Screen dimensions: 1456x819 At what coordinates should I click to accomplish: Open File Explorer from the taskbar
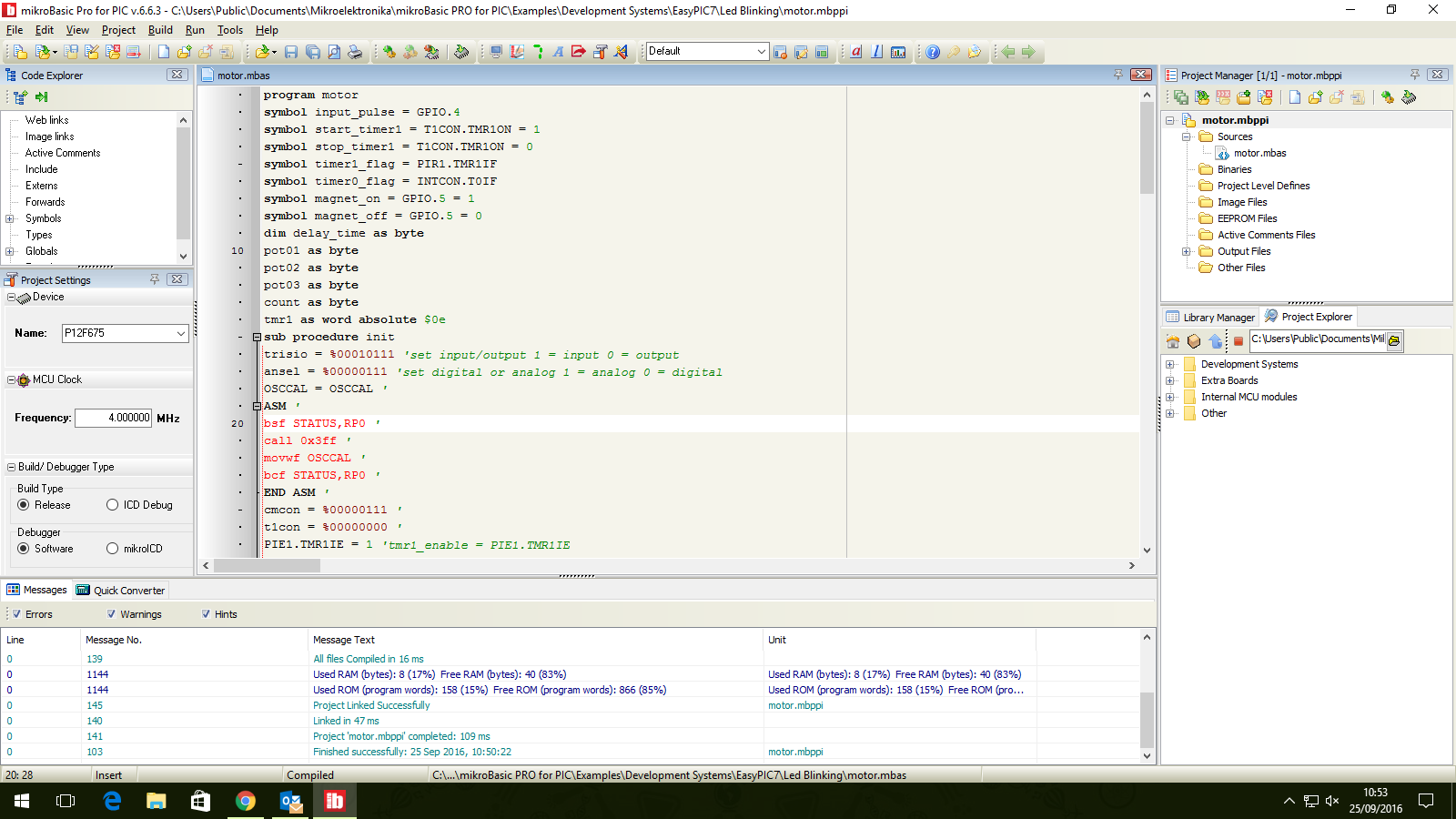click(x=157, y=801)
